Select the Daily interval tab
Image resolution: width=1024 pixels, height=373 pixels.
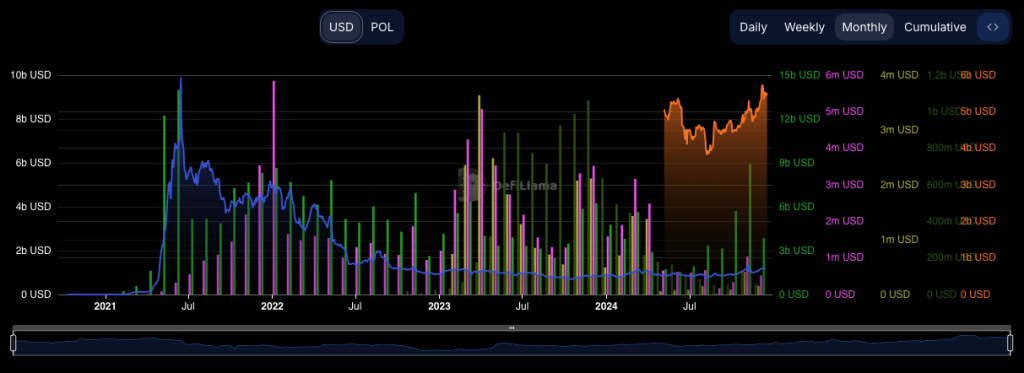753,27
